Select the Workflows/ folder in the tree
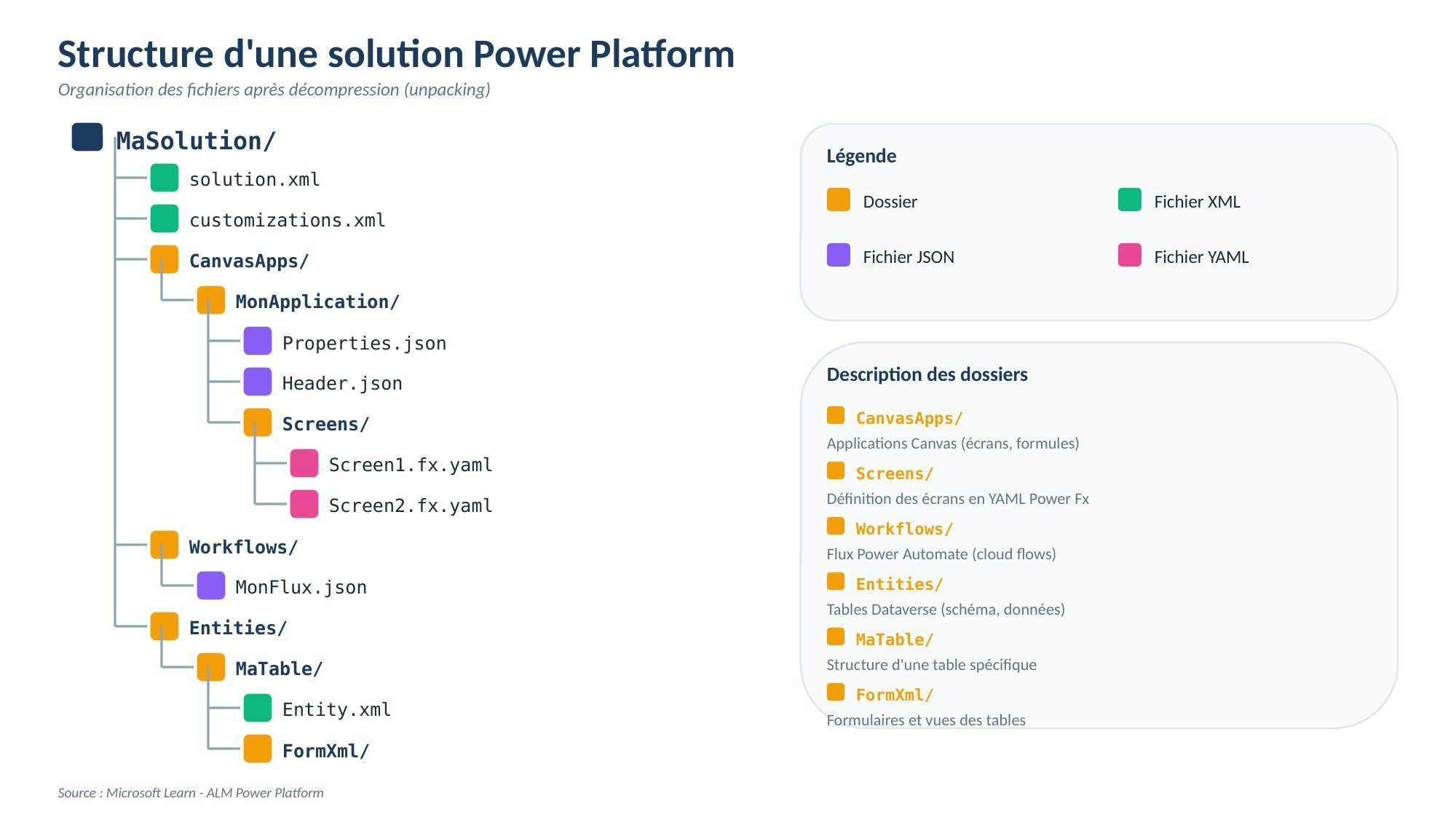The height and width of the screenshot is (820, 1456). [243, 547]
